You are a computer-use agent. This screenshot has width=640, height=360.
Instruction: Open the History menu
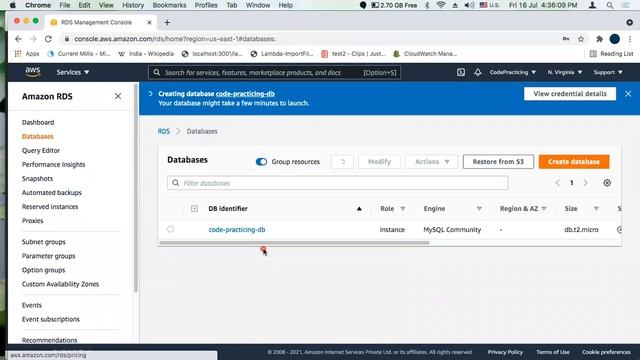133,5
